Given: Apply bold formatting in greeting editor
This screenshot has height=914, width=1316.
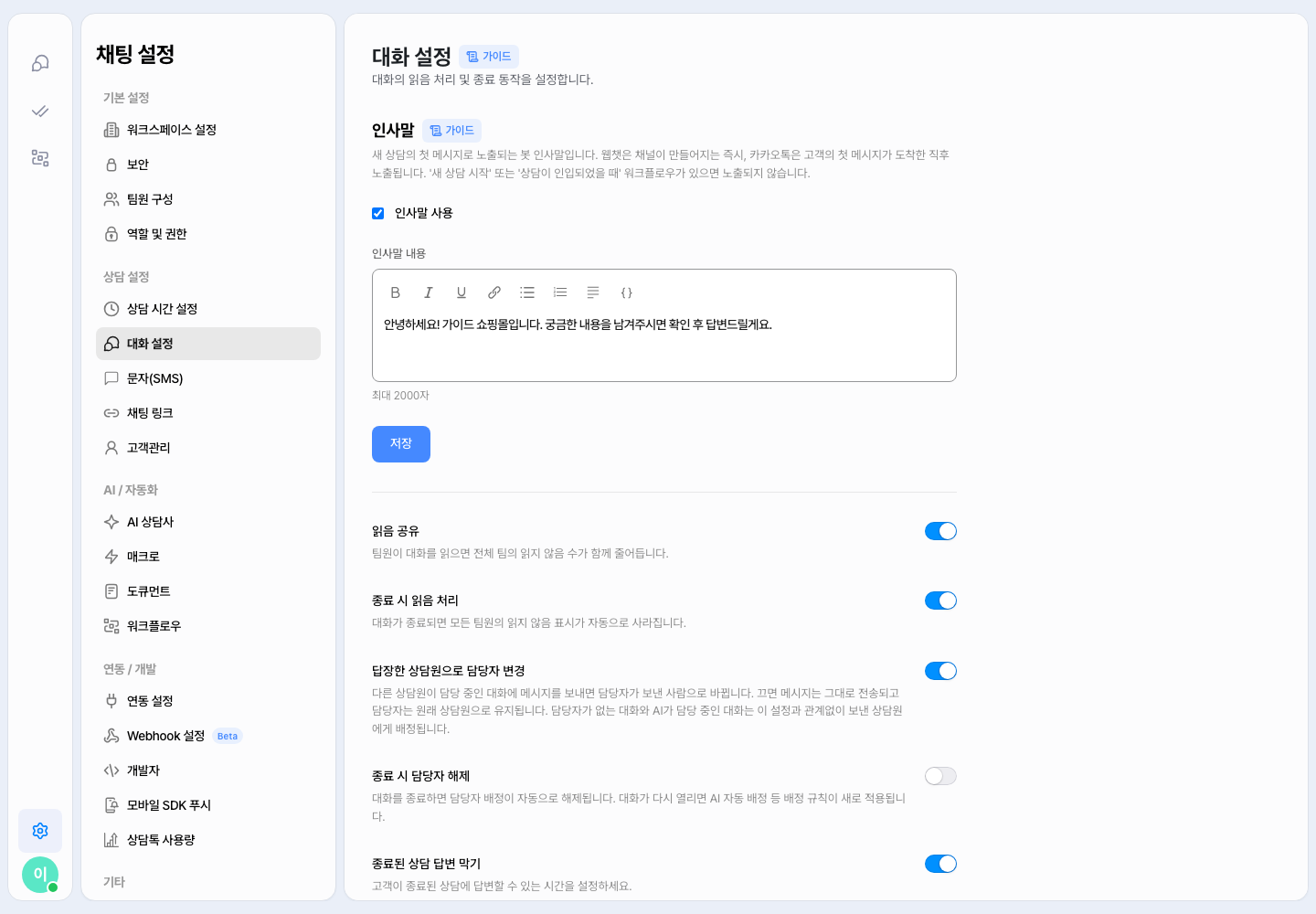Looking at the screenshot, I should pos(395,292).
